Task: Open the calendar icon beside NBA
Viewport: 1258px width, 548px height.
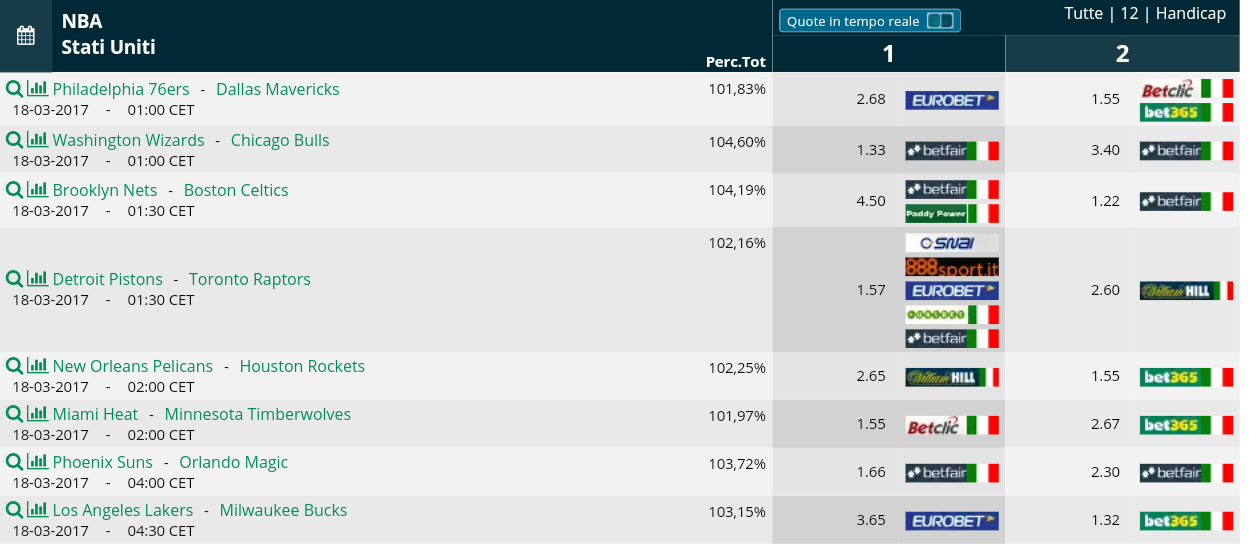Action: (26, 36)
